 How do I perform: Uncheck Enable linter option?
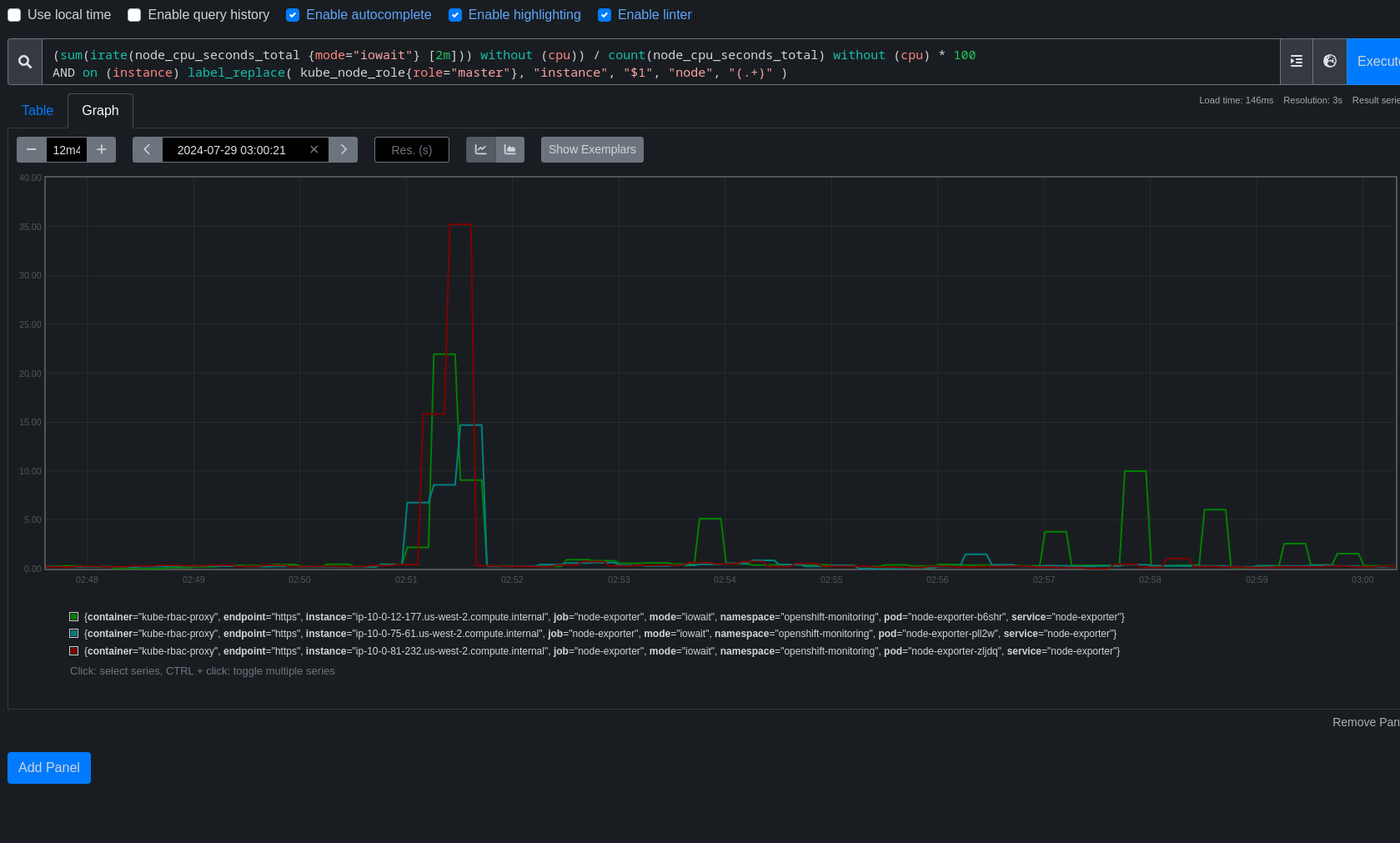tap(605, 15)
